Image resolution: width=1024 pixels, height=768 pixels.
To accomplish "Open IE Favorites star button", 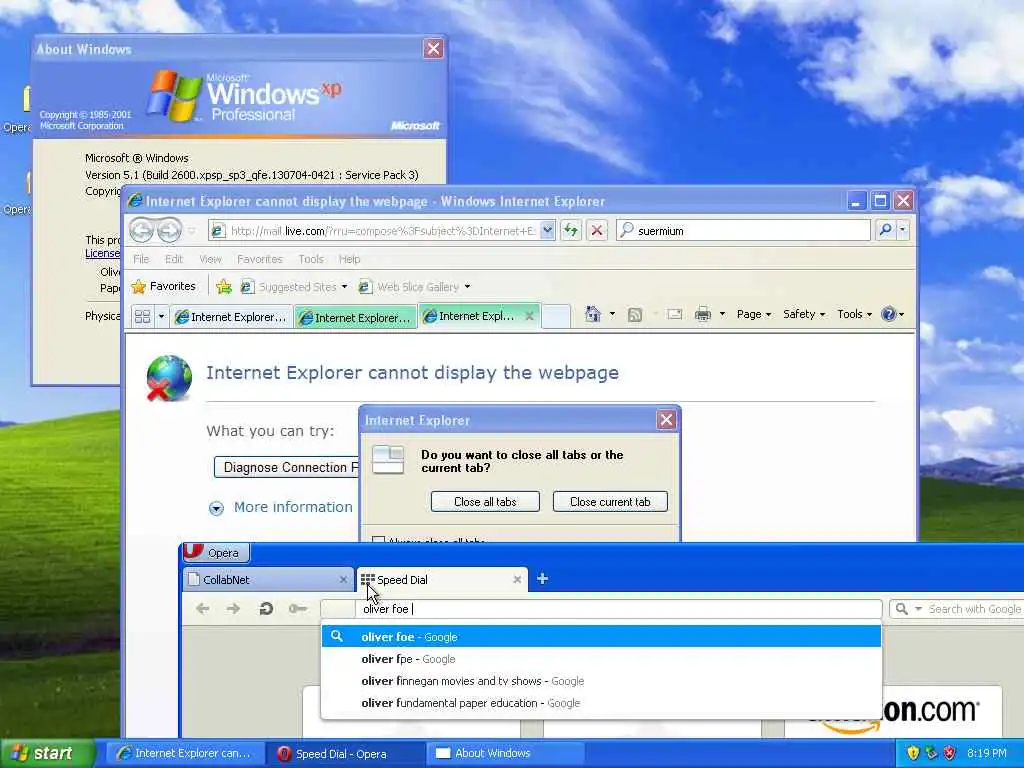I will click(163, 286).
